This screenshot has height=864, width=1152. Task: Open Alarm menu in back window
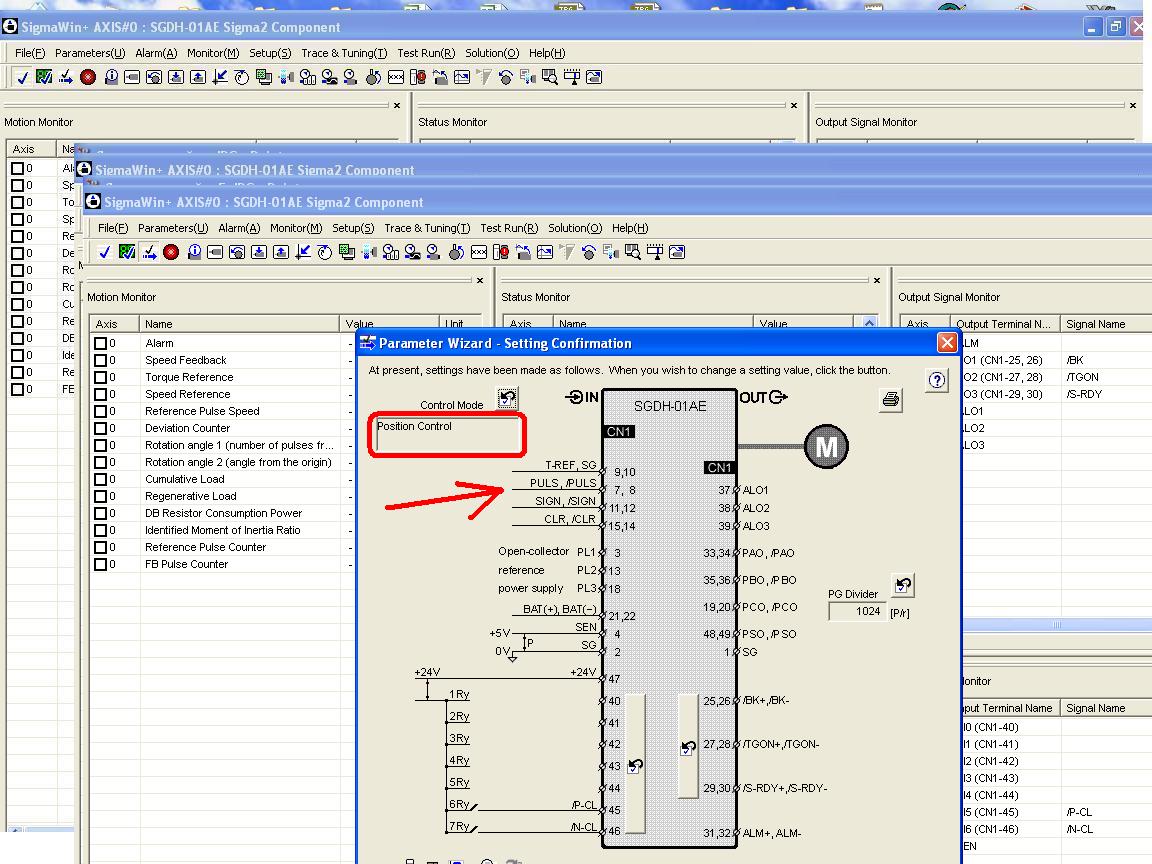pyautogui.click(x=156, y=53)
